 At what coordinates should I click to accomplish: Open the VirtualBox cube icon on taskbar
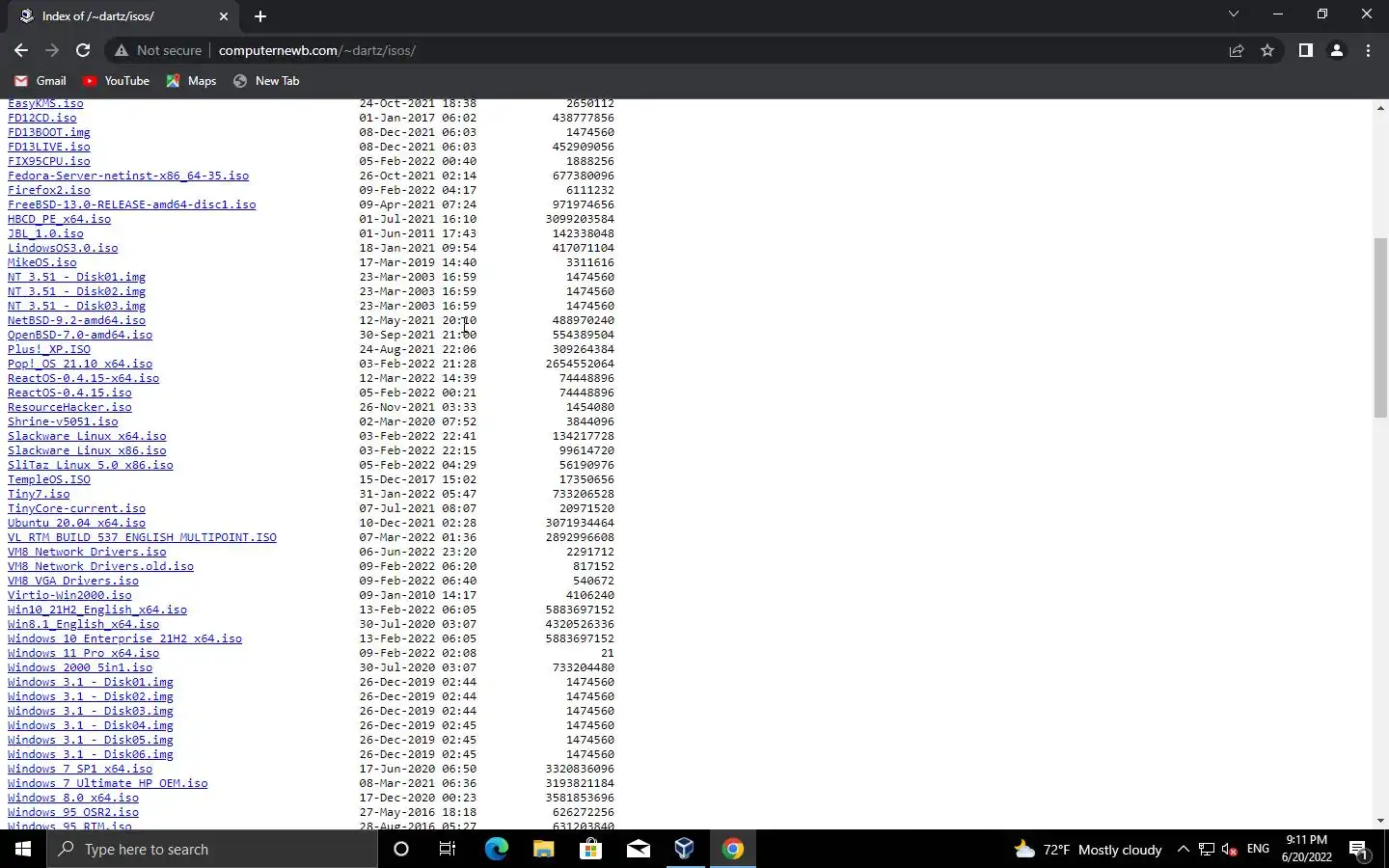[x=685, y=849]
